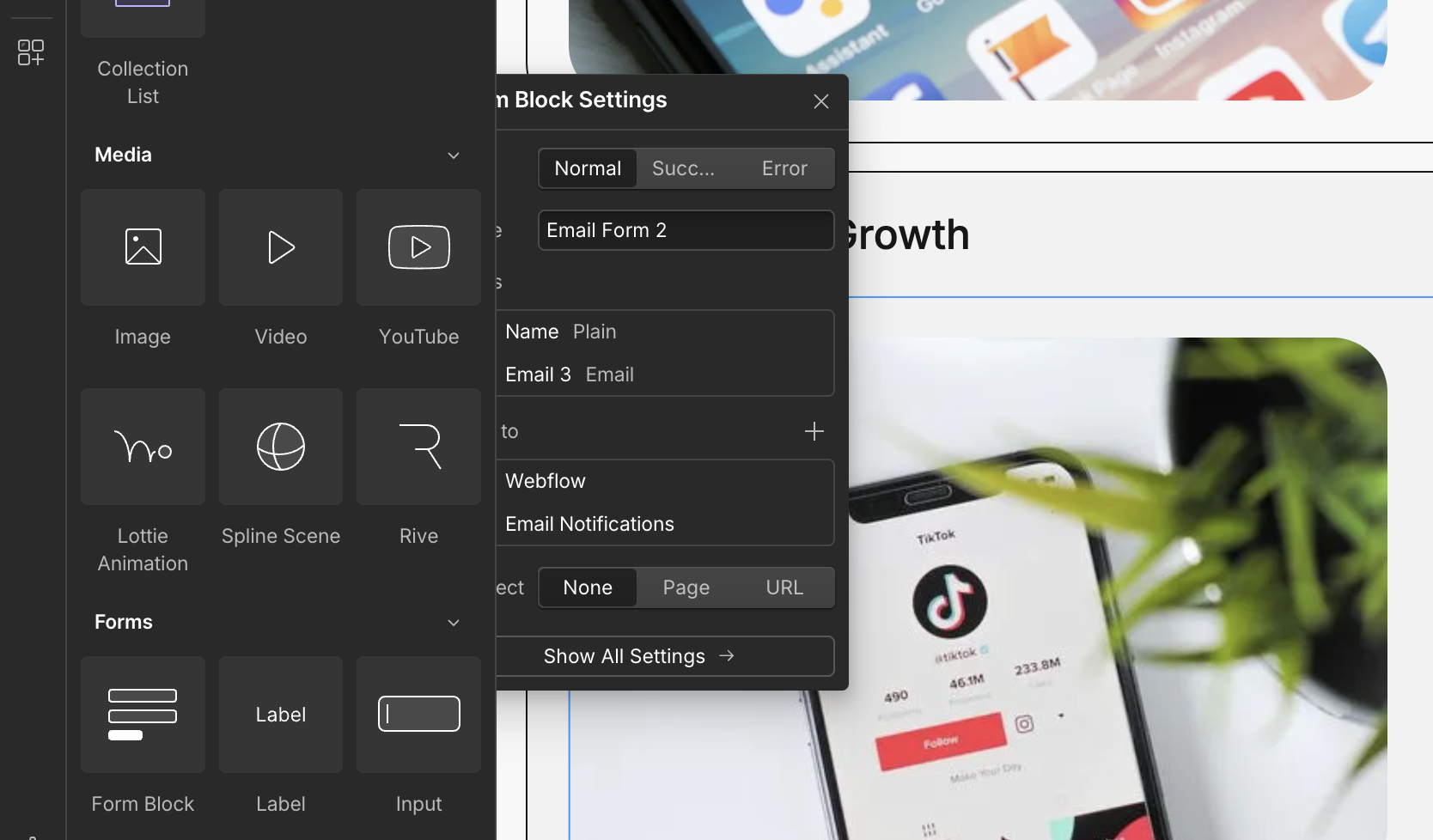The height and width of the screenshot is (840, 1433).
Task: Add the Collection List element
Action: (143, 19)
